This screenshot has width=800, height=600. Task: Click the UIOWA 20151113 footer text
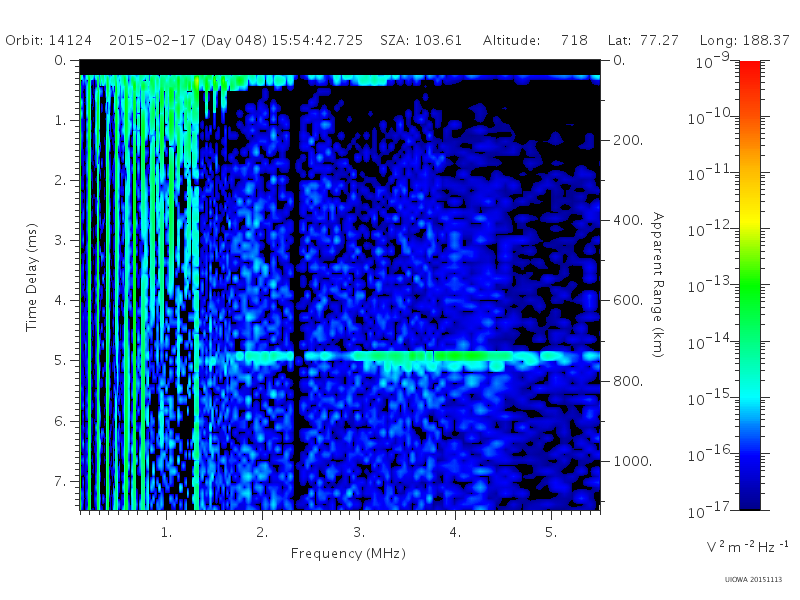pyautogui.click(x=754, y=580)
